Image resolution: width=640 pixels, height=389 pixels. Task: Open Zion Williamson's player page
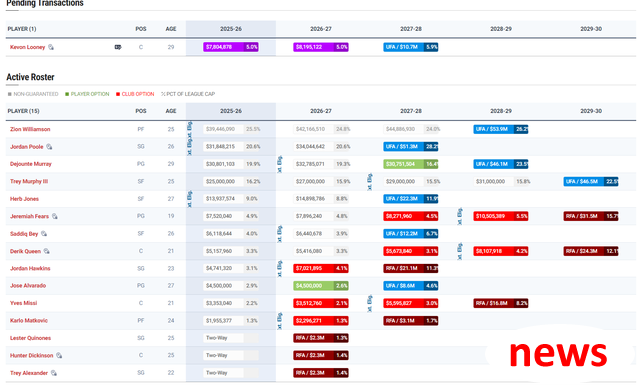click(x=30, y=129)
